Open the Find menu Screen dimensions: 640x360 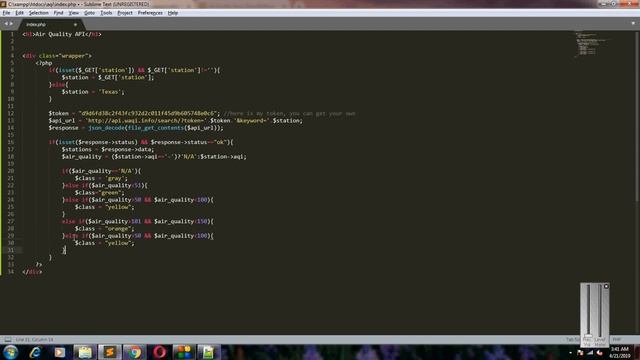point(58,13)
